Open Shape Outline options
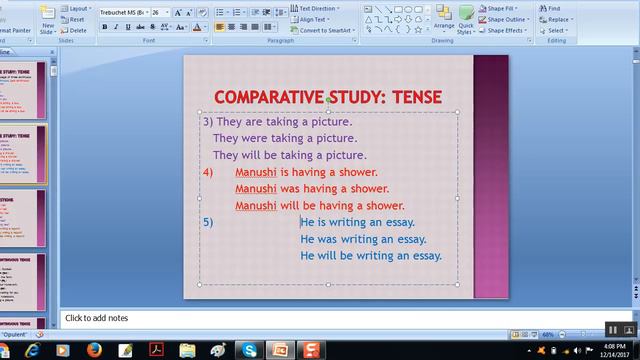Image resolution: width=640 pixels, height=360 pixels. click(504, 19)
